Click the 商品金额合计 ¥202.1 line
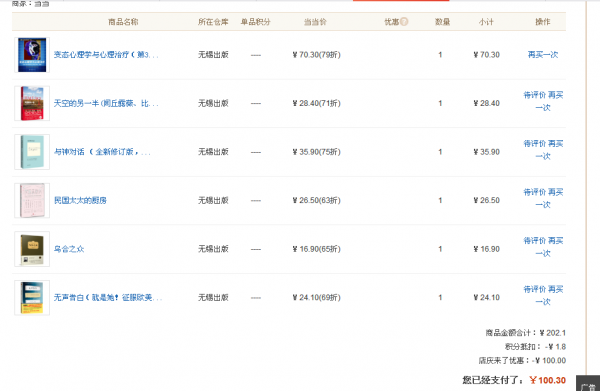The height and width of the screenshot is (391, 600). point(525,333)
